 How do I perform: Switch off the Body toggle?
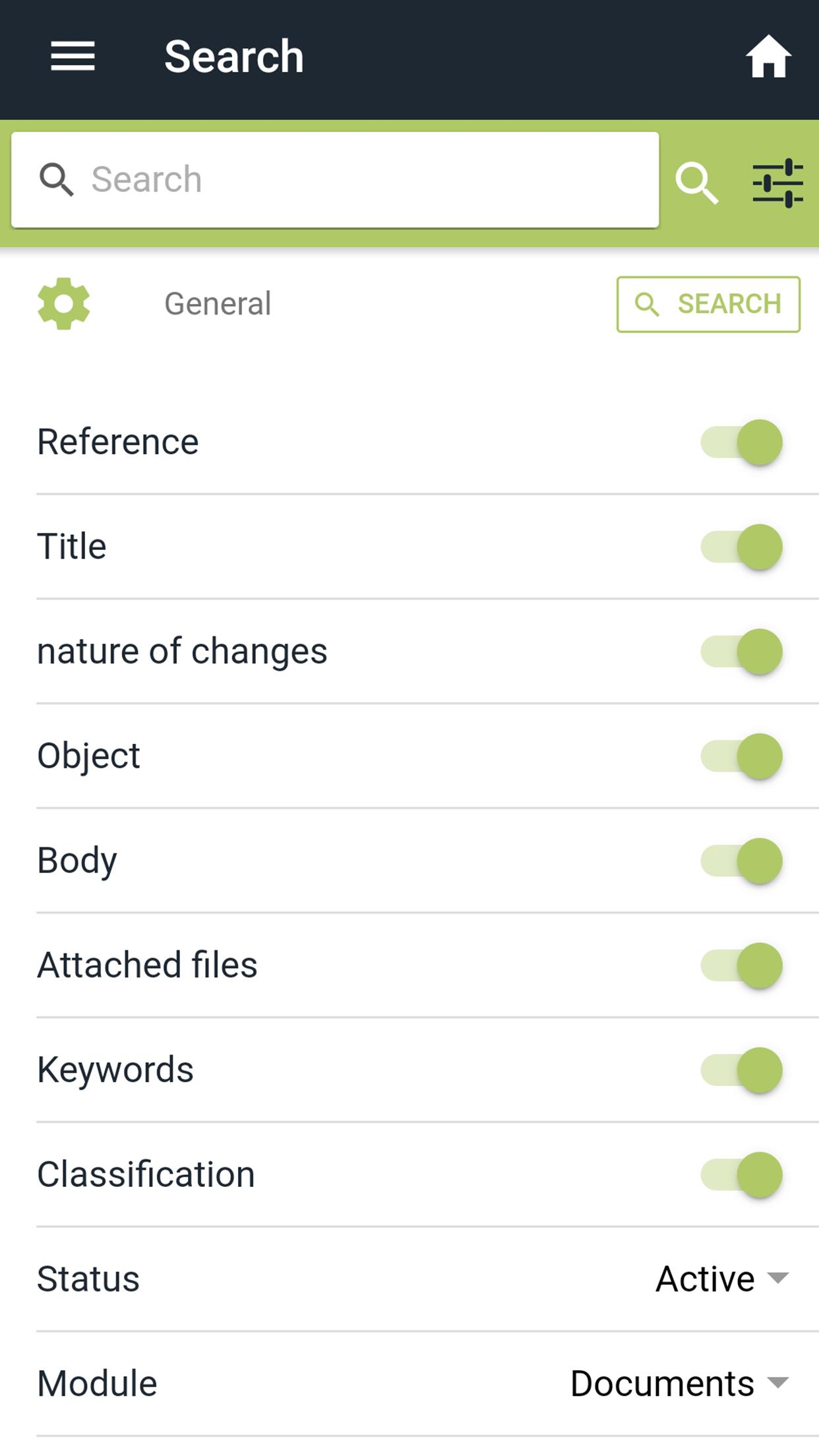point(741,861)
